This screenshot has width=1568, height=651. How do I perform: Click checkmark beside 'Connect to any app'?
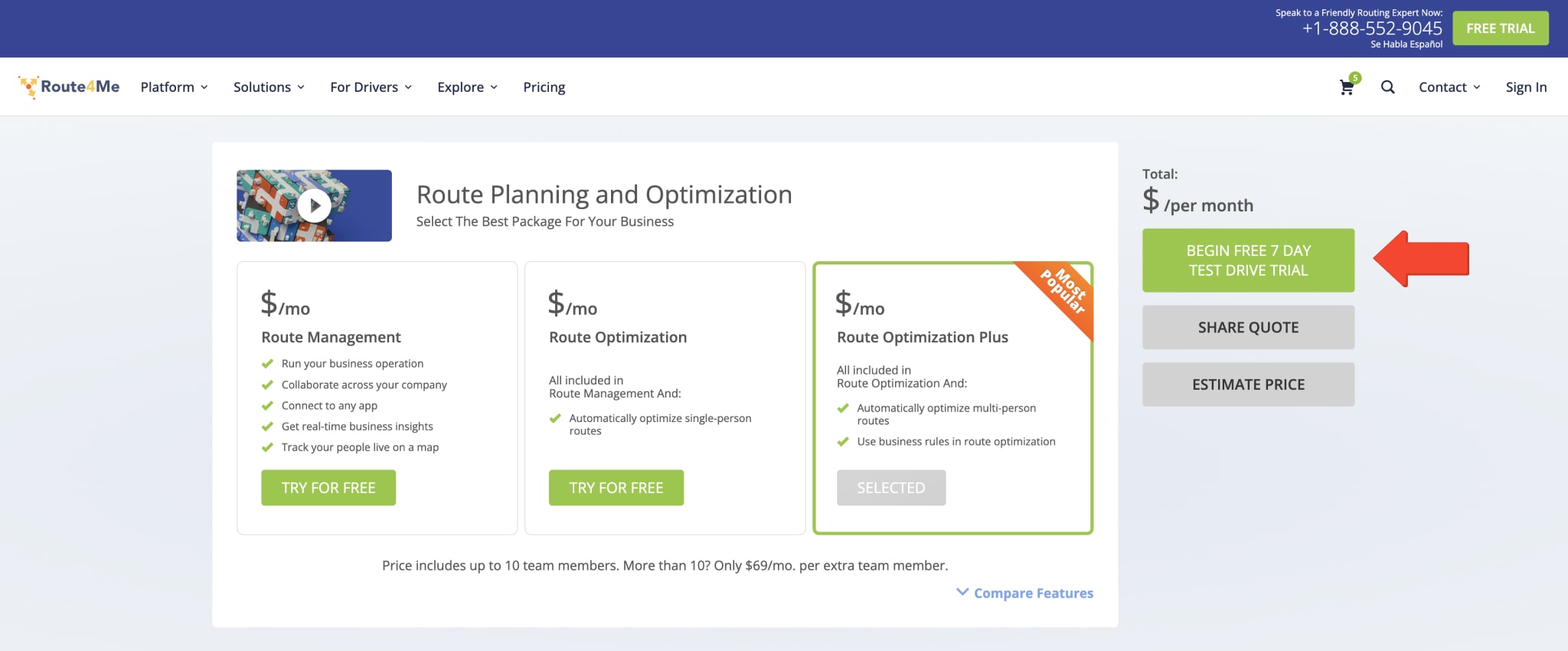point(267,406)
